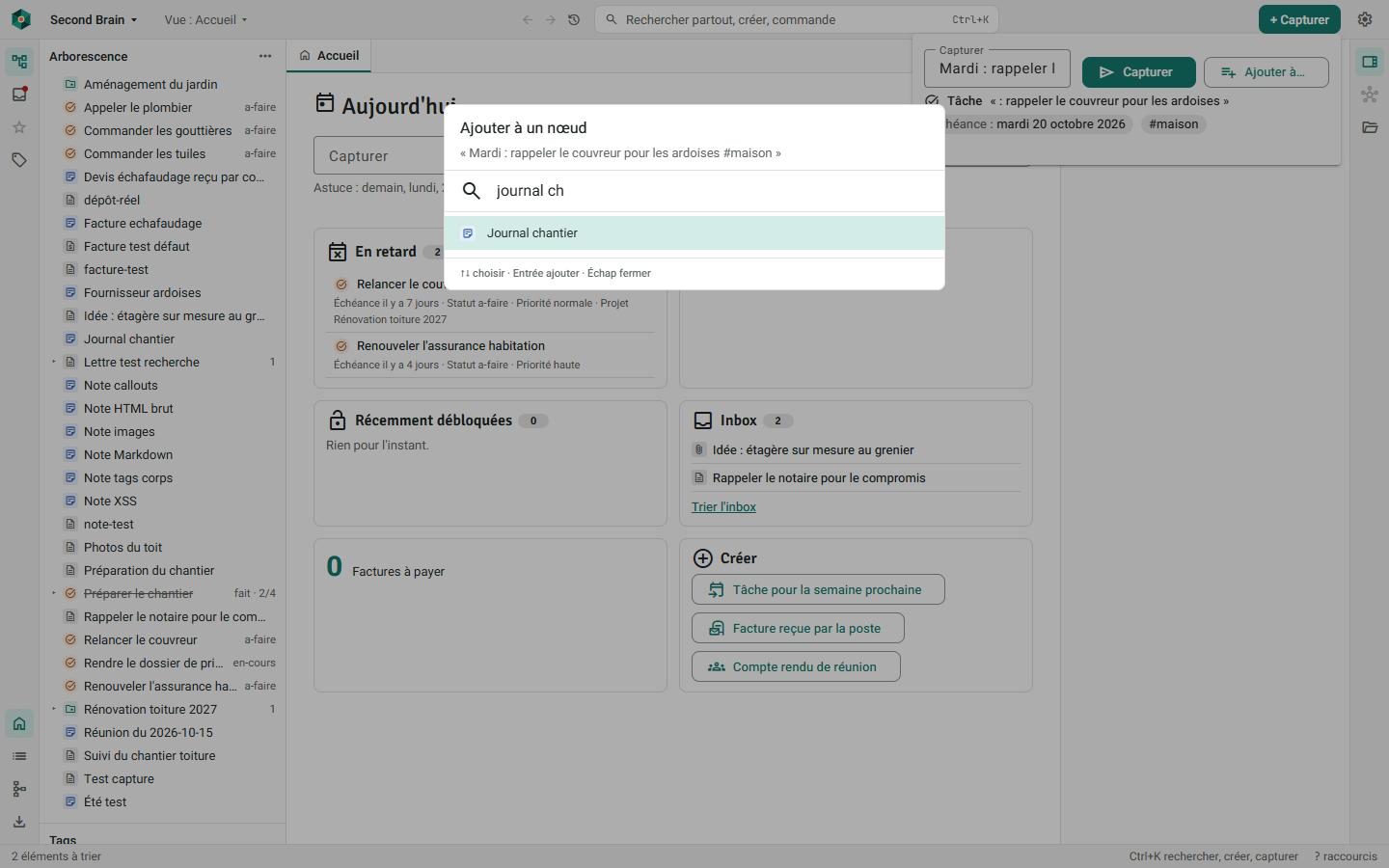This screenshot has height=868, width=1389.
Task: Toggle the Renouveler l'assurance habitation task status
Action: 341,346
